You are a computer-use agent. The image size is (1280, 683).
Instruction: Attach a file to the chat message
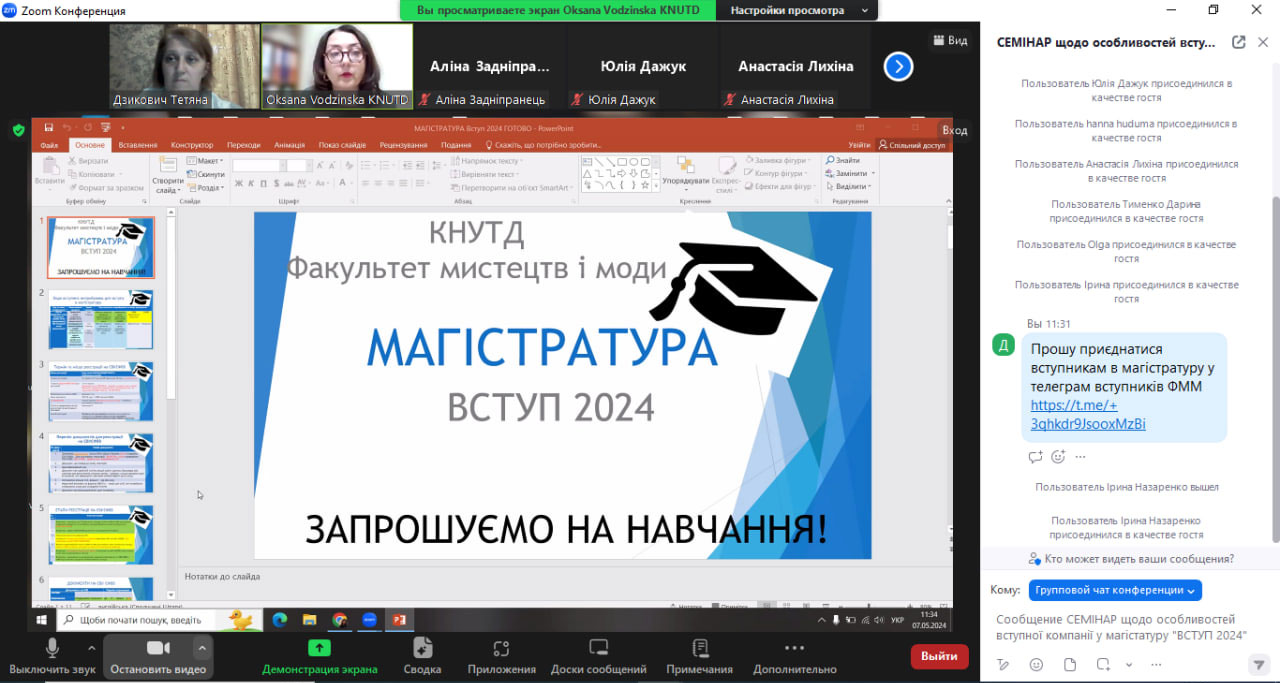coord(1069,664)
